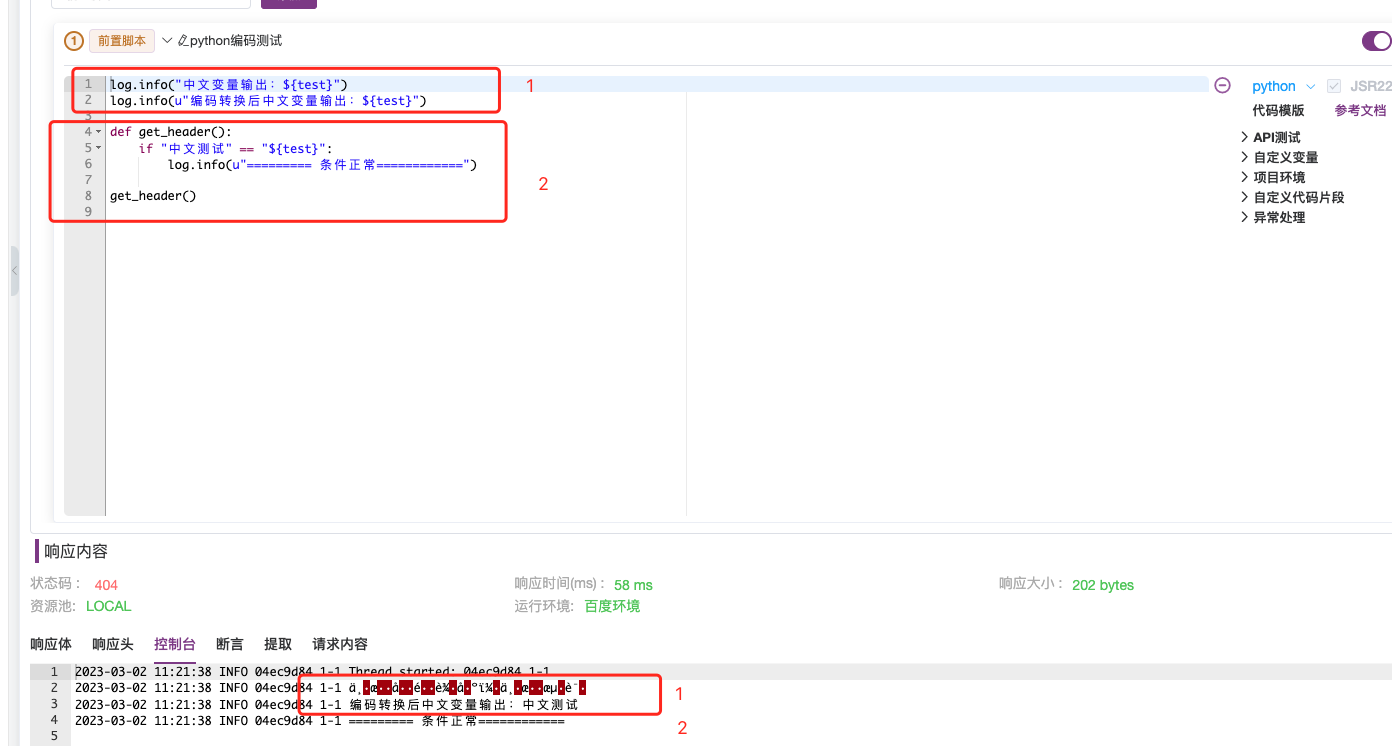Fold the if block at line 5
This screenshot has width=1392, height=746.
(x=97, y=147)
